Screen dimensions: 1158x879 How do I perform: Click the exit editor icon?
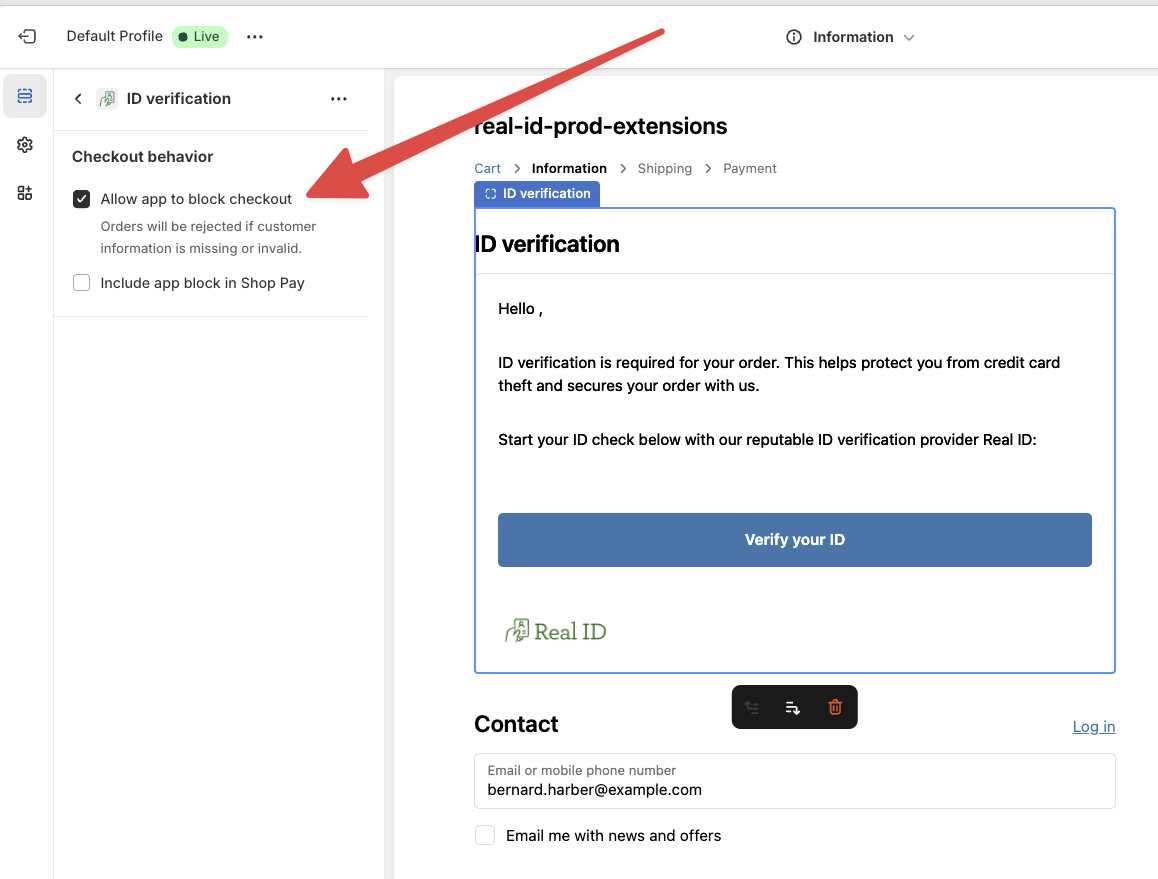tap(27, 36)
